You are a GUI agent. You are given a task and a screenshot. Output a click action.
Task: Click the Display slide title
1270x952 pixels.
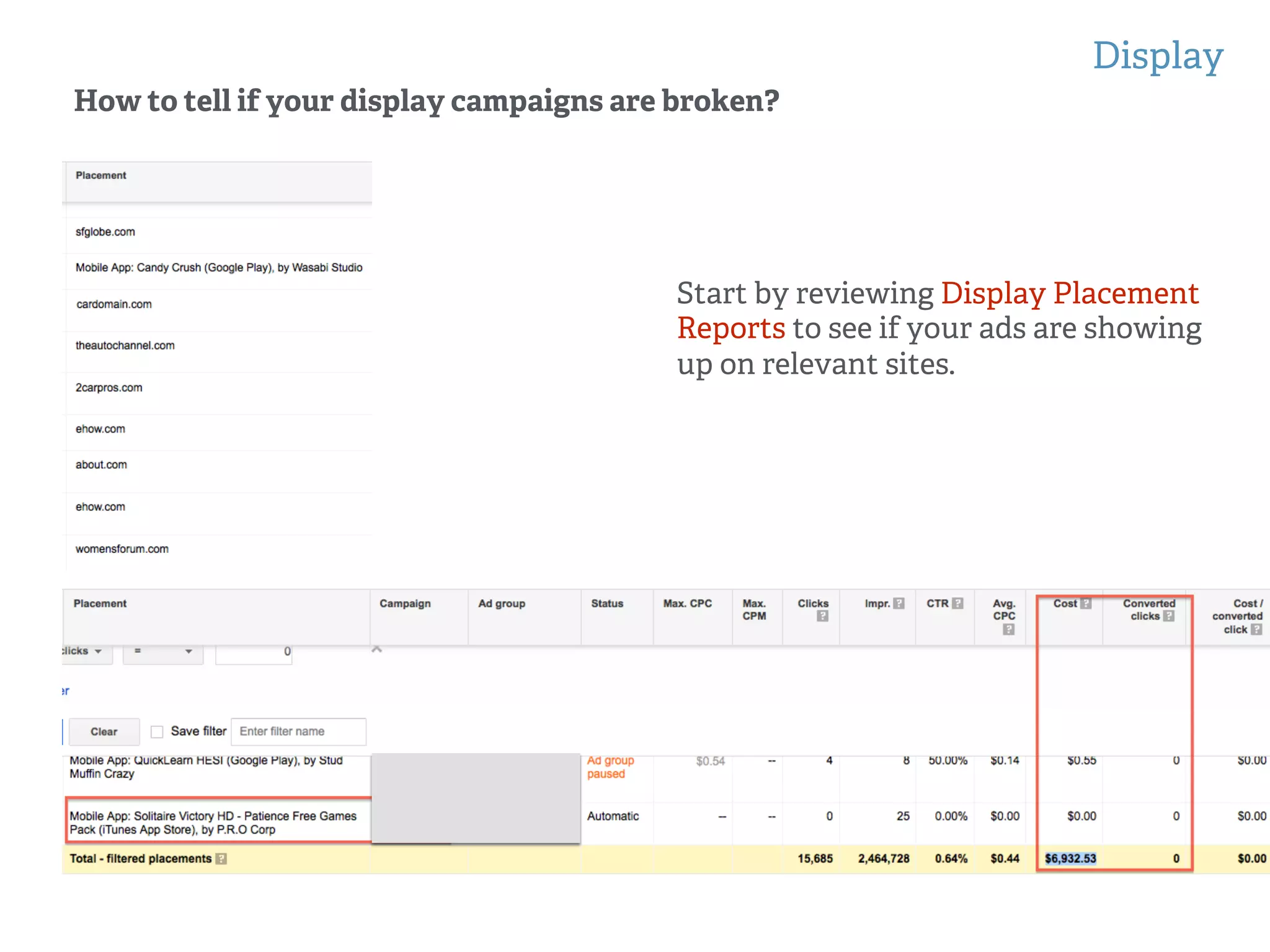(x=1158, y=56)
